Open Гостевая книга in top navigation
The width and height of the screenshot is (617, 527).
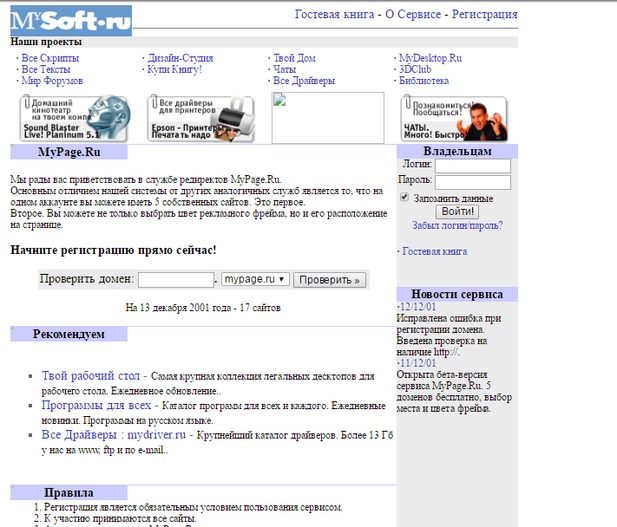(x=334, y=14)
